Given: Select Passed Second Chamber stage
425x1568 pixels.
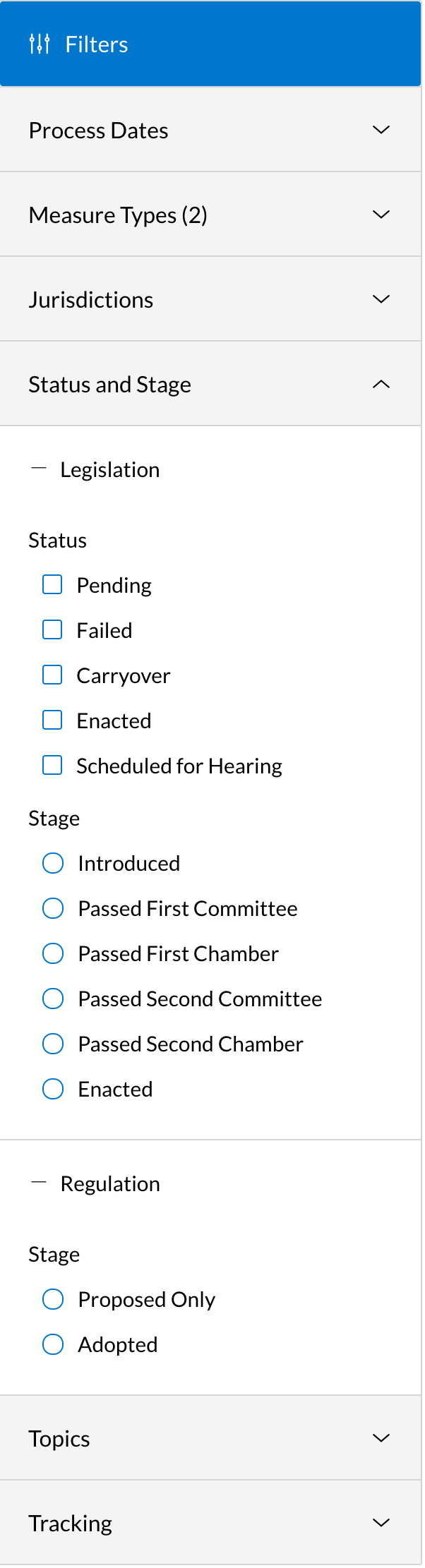Looking at the screenshot, I should coord(53,1044).
